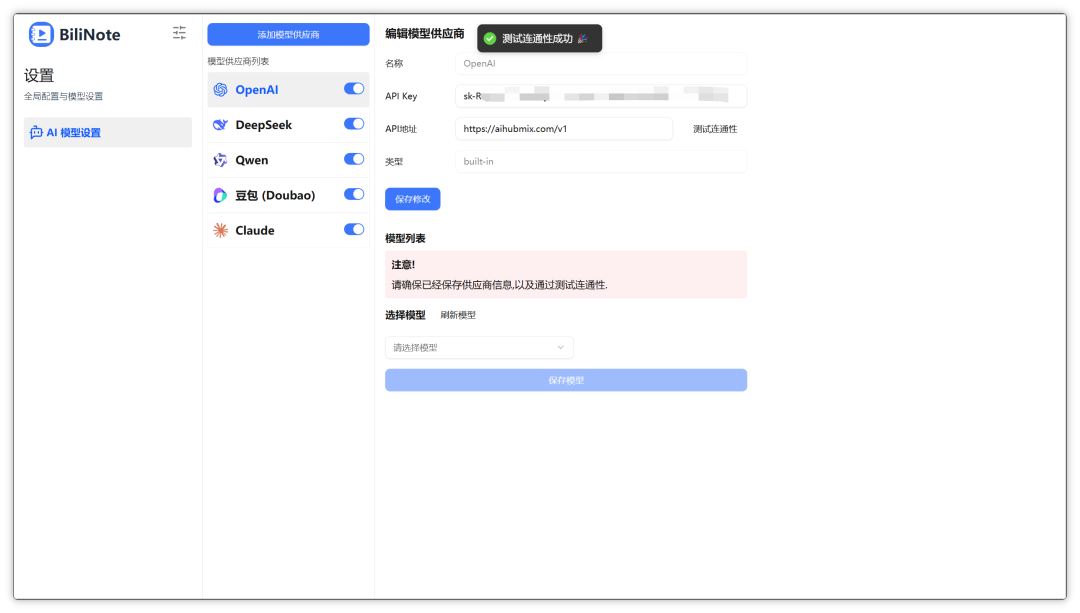Click the Claude starburst logo icon

(220, 230)
